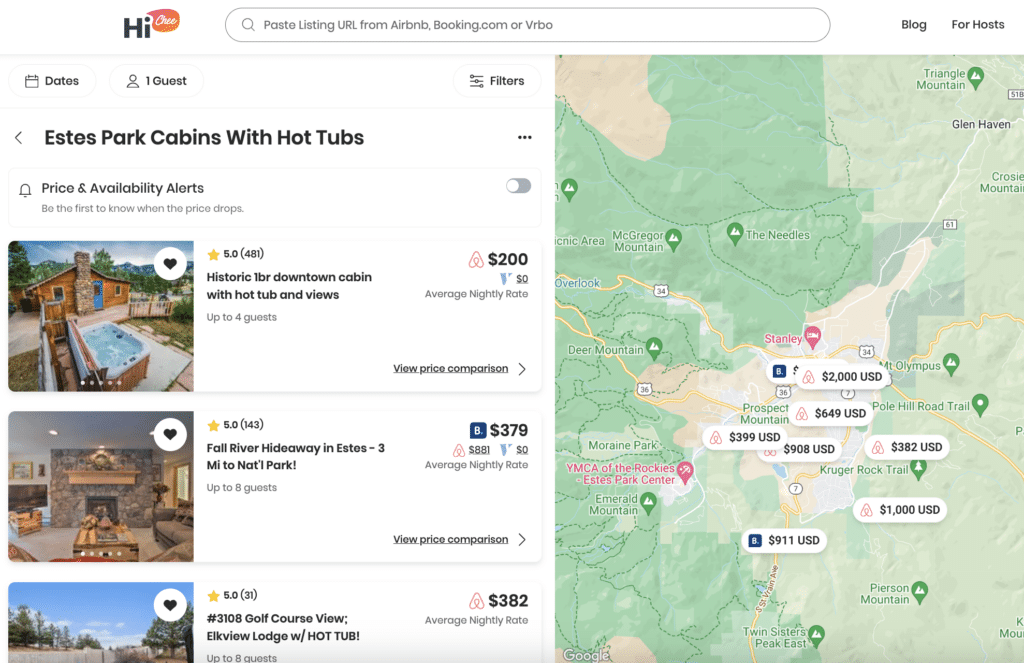Open the three-dot more options menu

524,138
